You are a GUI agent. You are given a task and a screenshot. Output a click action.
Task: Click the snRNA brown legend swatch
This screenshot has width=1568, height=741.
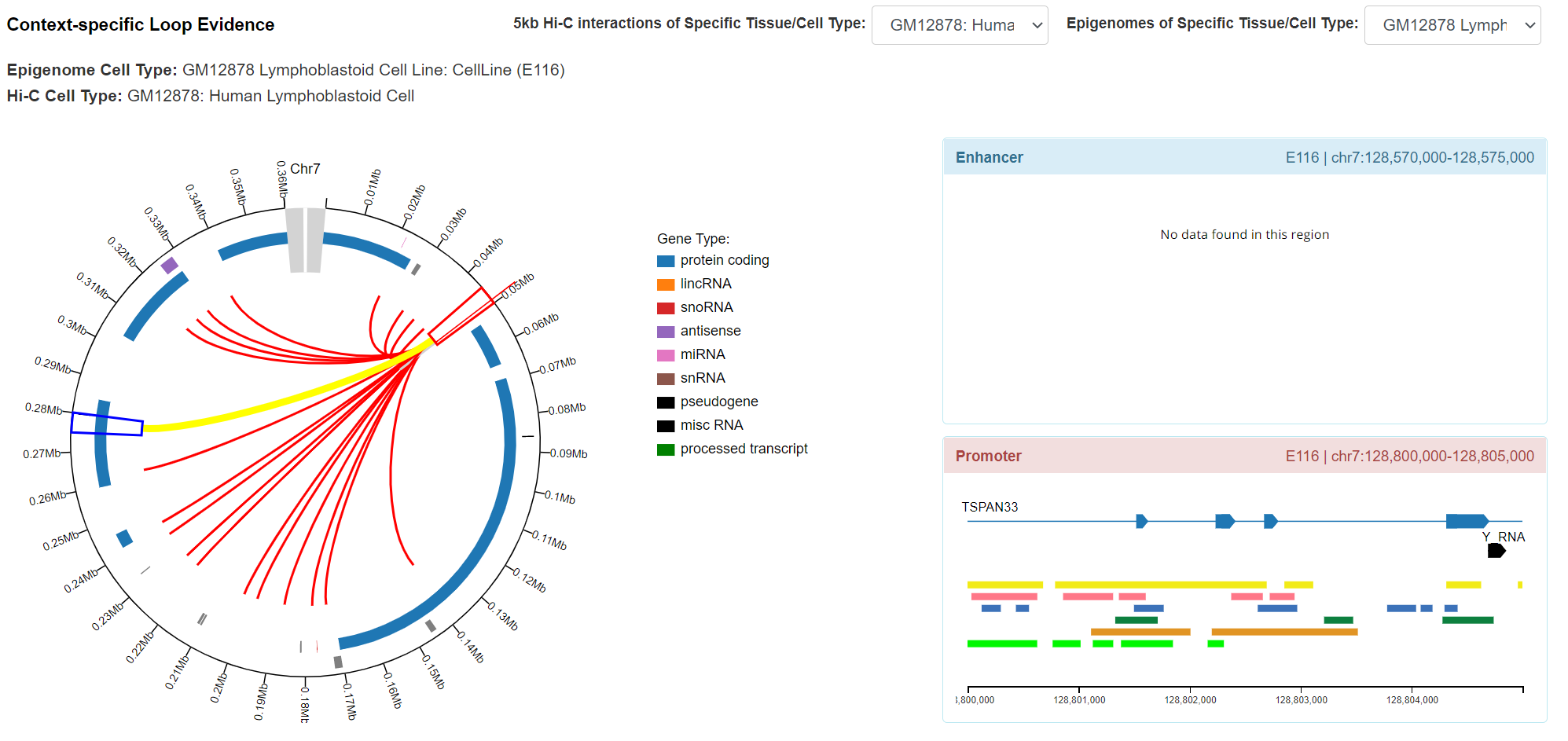[666, 379]
